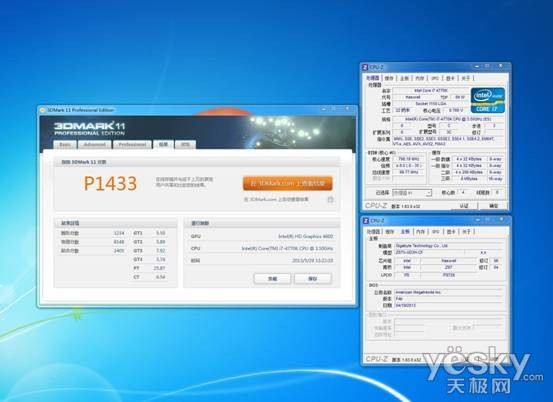Click the P1433 score value

[110, 183]
